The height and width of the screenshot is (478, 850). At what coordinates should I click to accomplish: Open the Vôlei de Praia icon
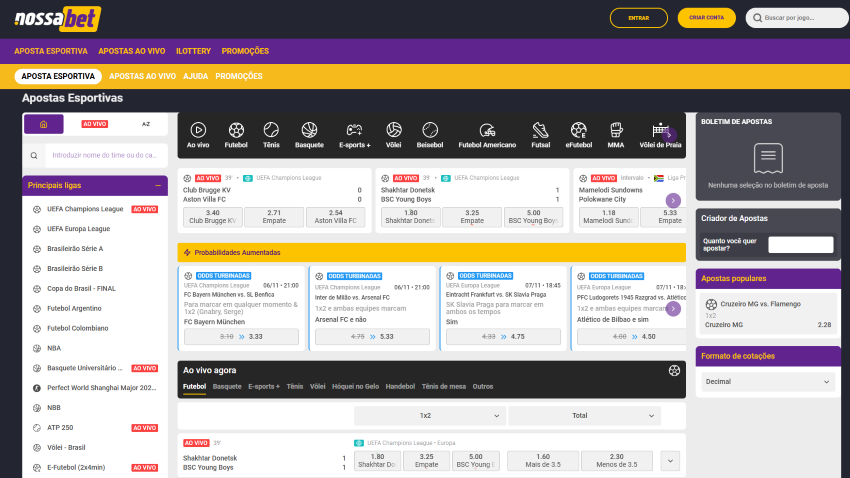pyautogui.click(x=660, y=135)
